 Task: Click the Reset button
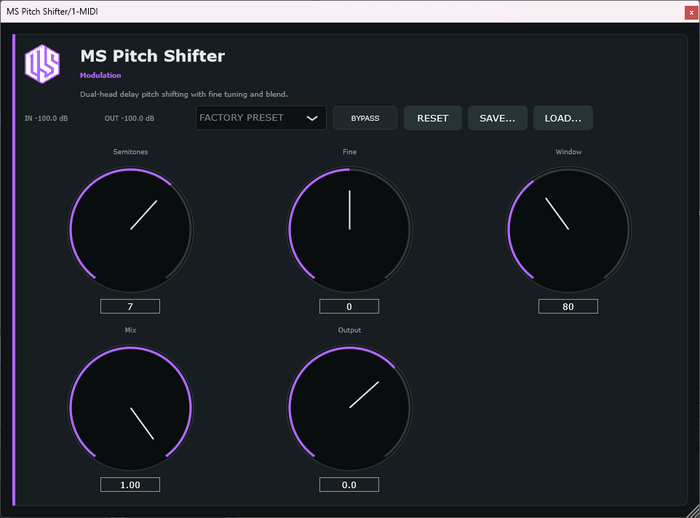[433, 118]
